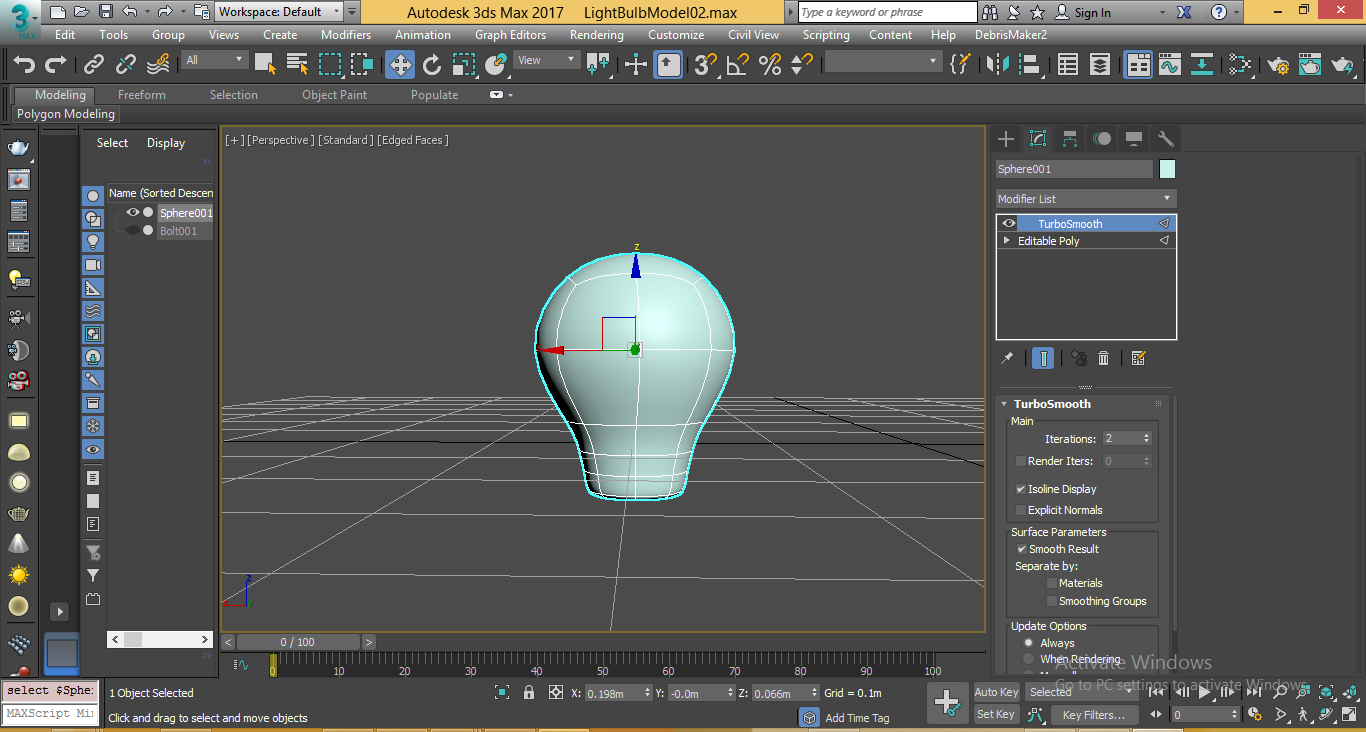Screen dimensions: 1366x732
Task: Click the Sphere001 object color swatch
Action: (x=1167, y=169)
